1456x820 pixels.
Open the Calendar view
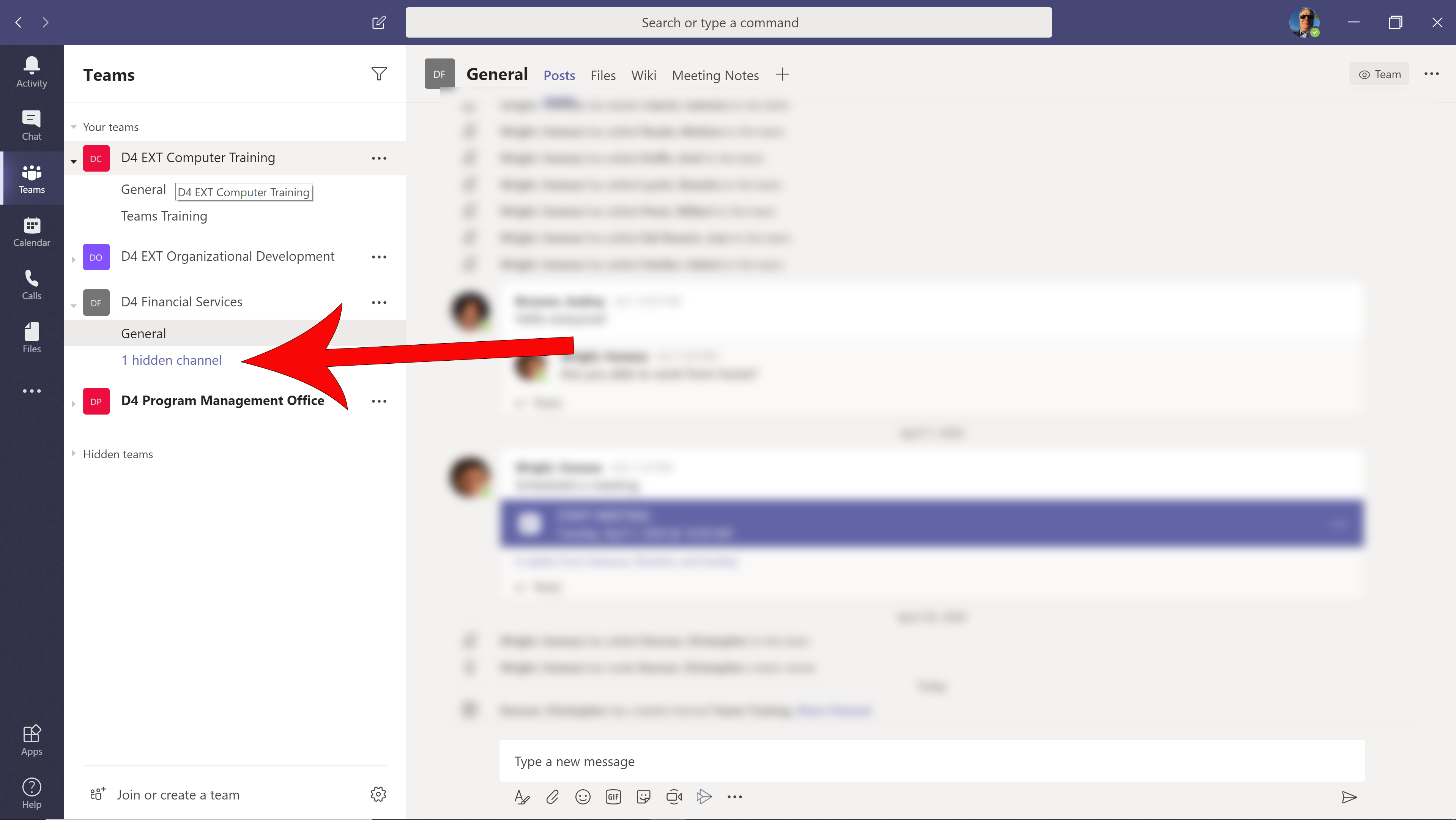pyautogui.click(x=32, y=232)
